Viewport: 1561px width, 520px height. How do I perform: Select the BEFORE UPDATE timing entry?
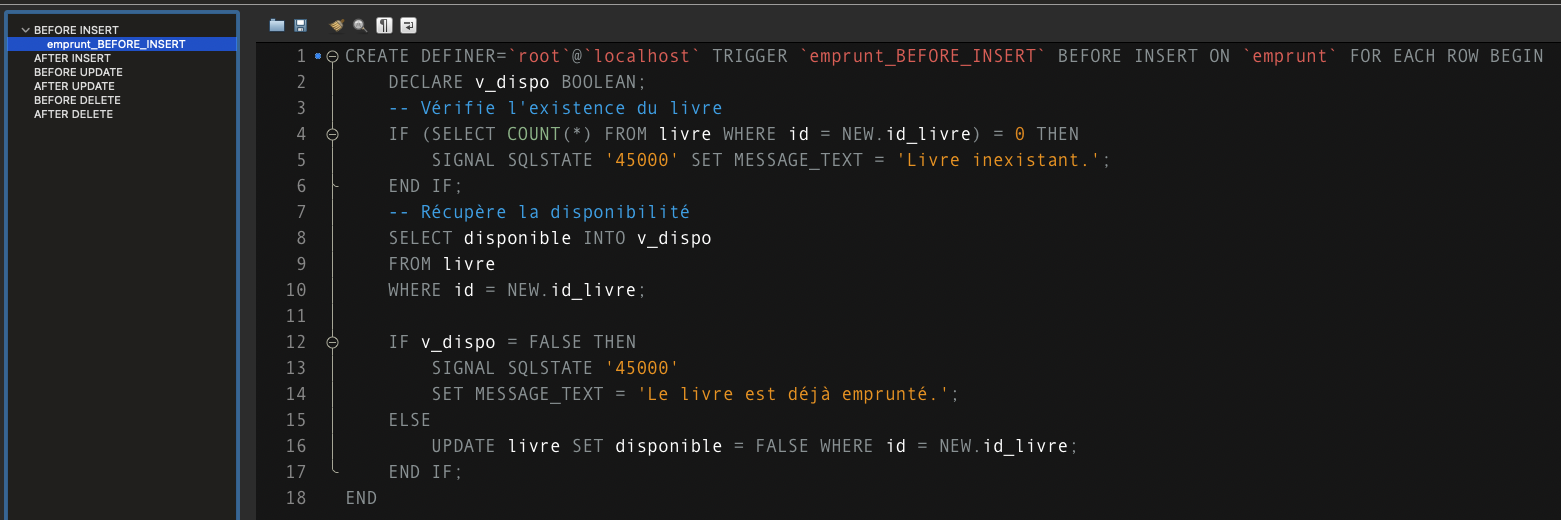(78, 72)
